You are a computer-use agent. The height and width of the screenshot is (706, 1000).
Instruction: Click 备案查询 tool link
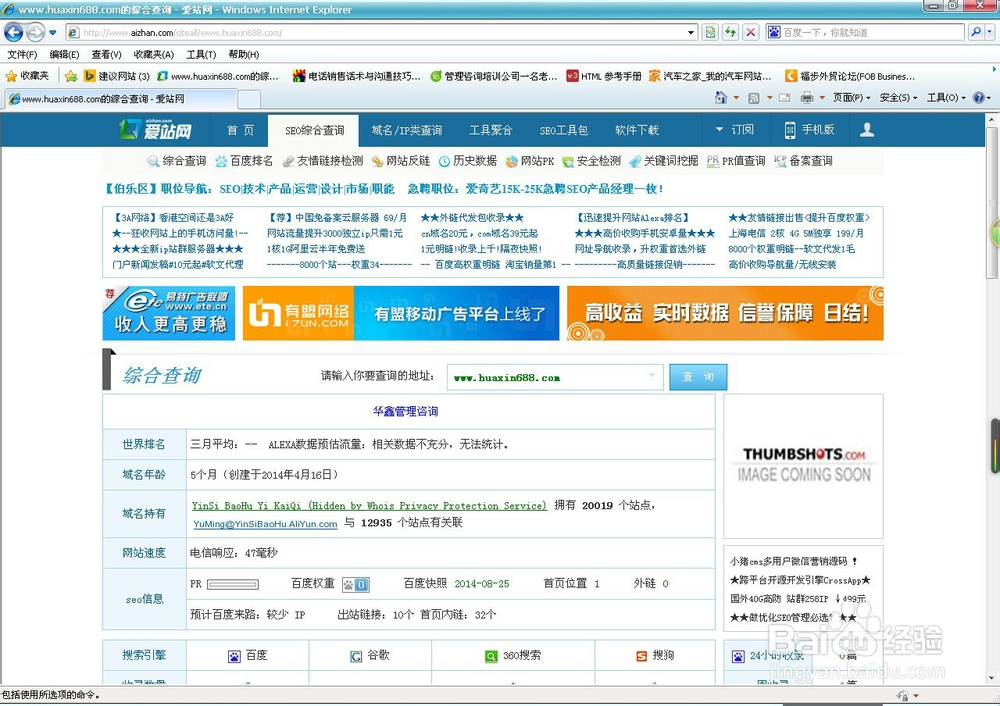click(804, 161)
